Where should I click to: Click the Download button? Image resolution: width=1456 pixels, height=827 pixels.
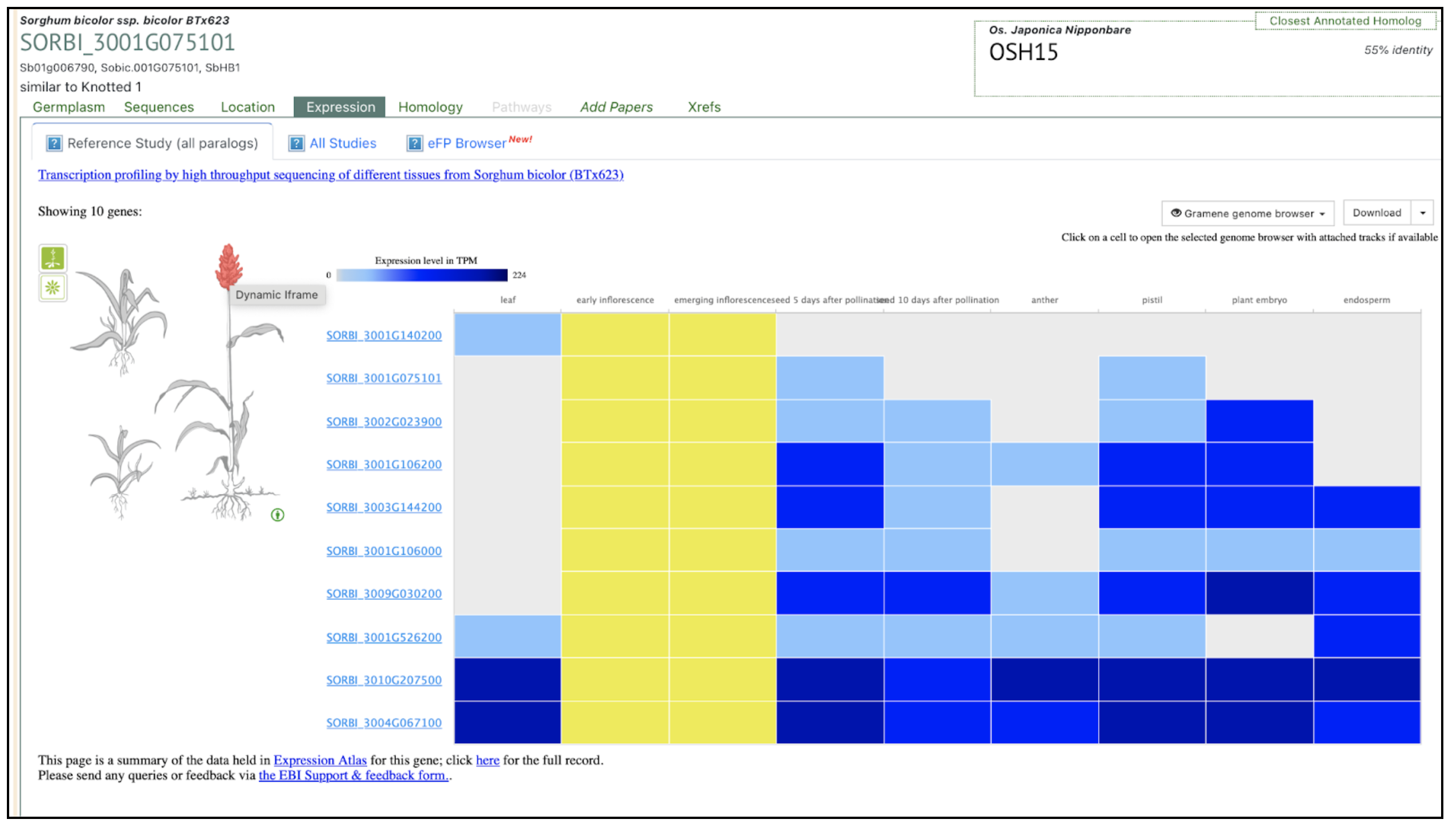point(1377,213)
